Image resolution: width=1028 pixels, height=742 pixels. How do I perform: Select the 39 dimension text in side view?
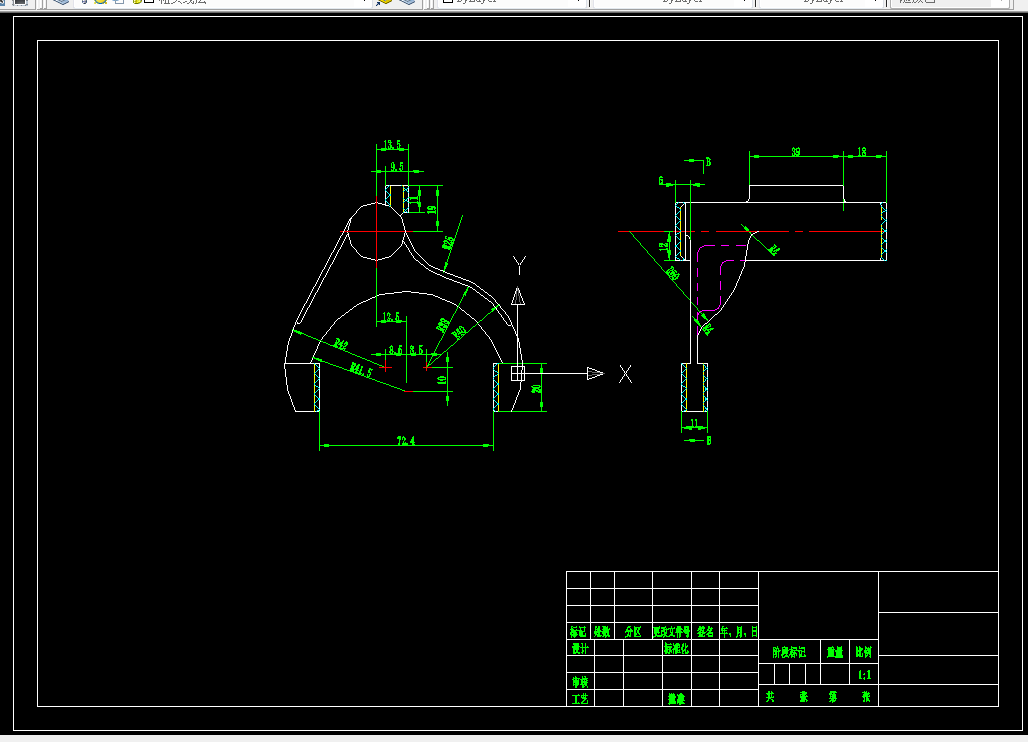(x=795, y=152)
